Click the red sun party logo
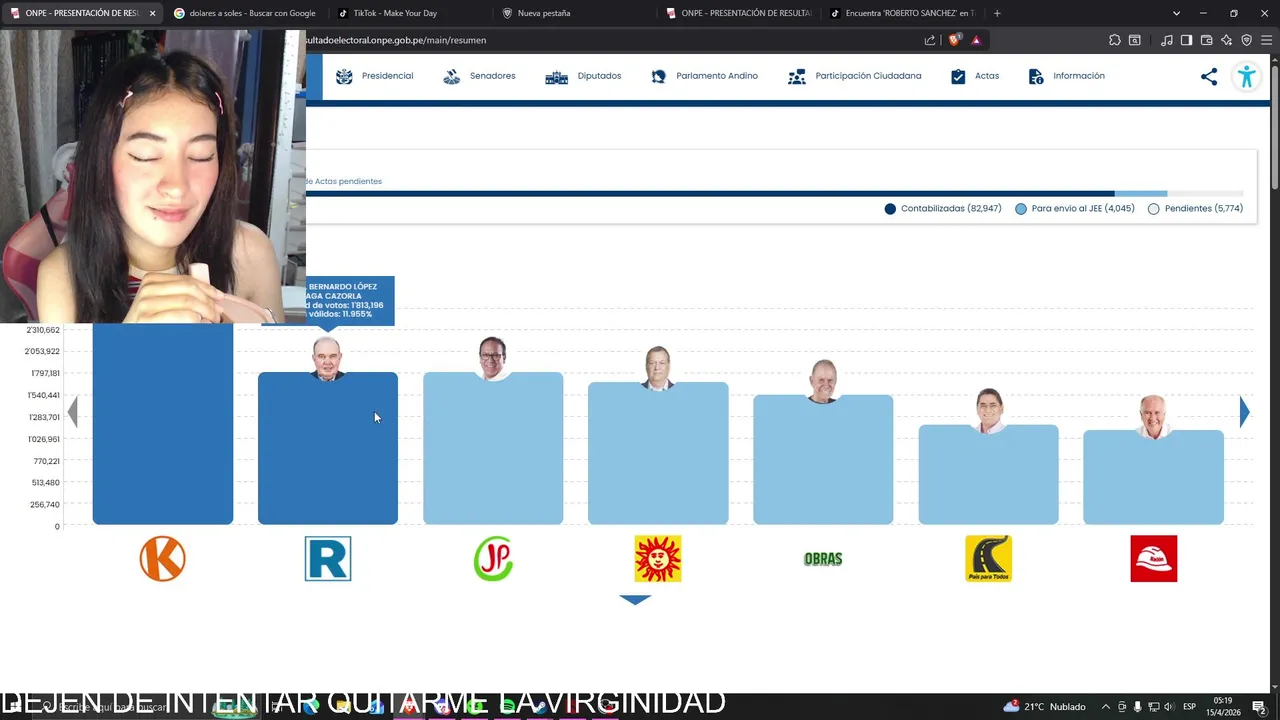Viewport: 1280px width, 720px height. point(658,558)
